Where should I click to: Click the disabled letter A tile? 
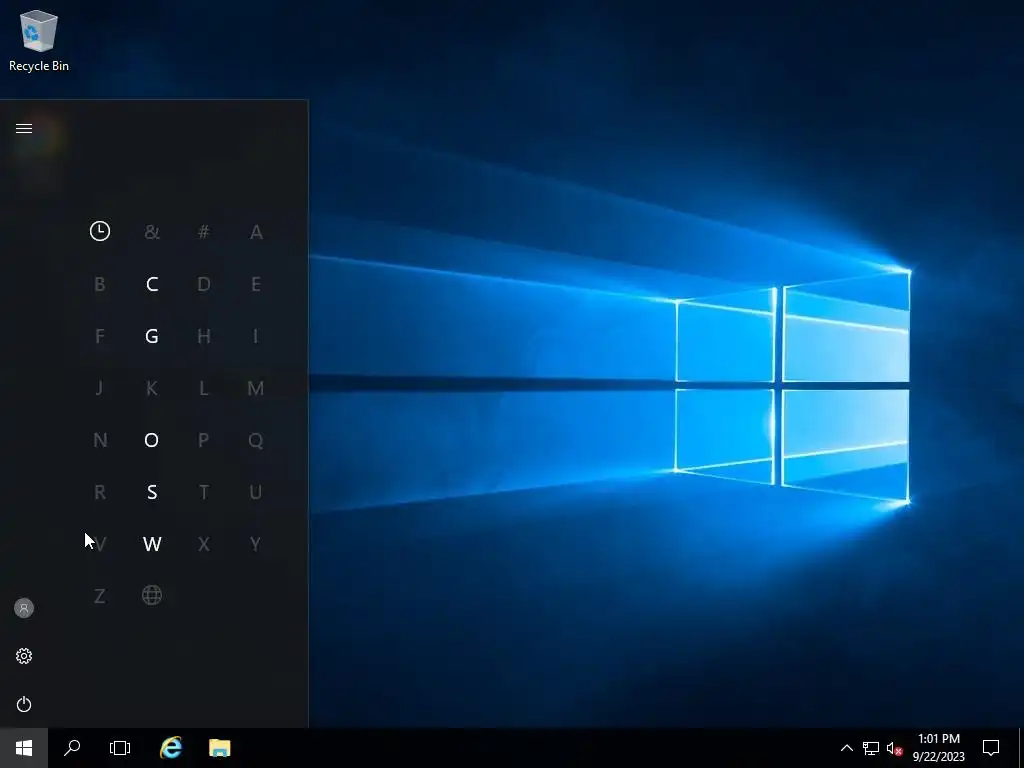(x=256, y=232)
